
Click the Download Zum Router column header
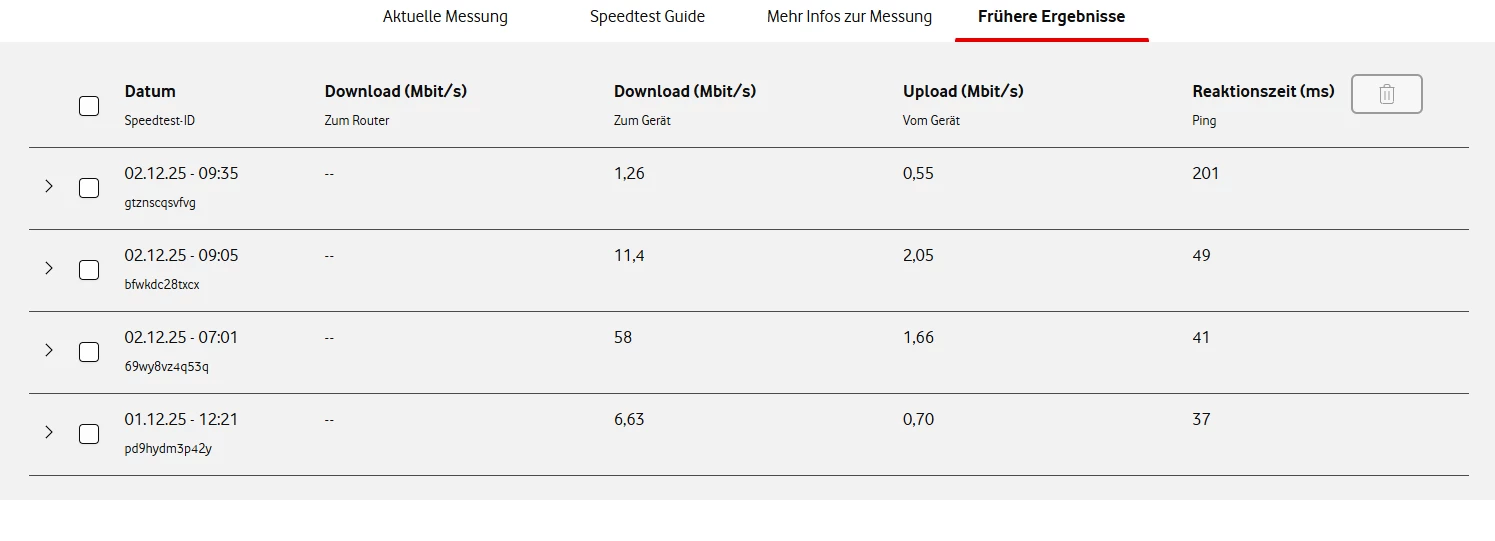[395, 91]
